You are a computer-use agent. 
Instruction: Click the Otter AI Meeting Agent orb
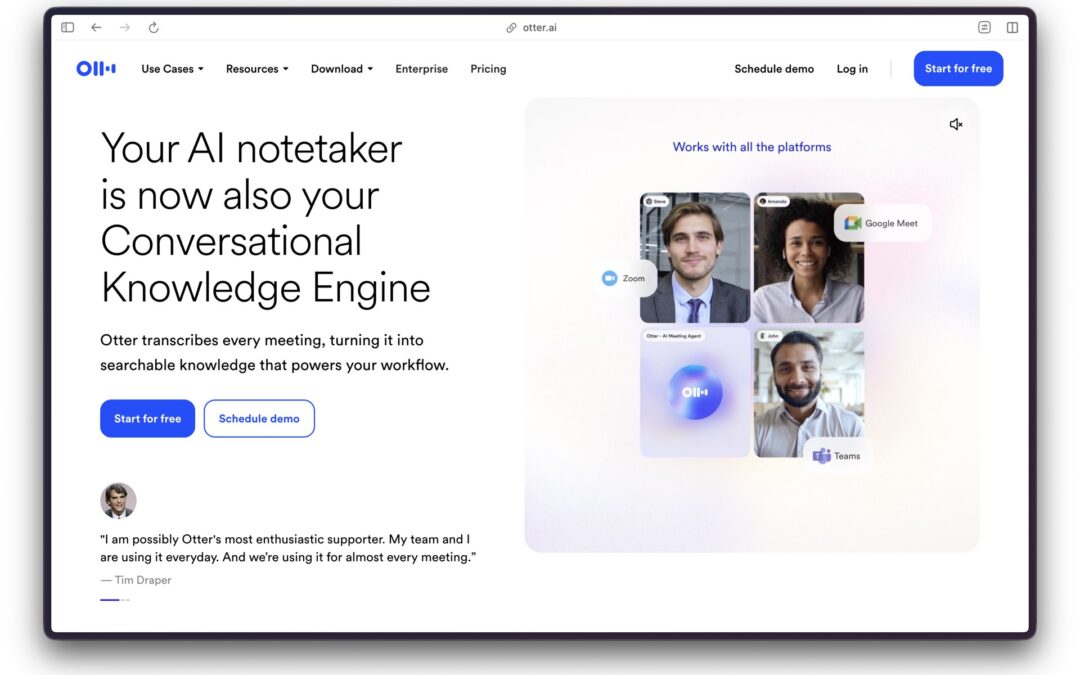tap(695, 392)
